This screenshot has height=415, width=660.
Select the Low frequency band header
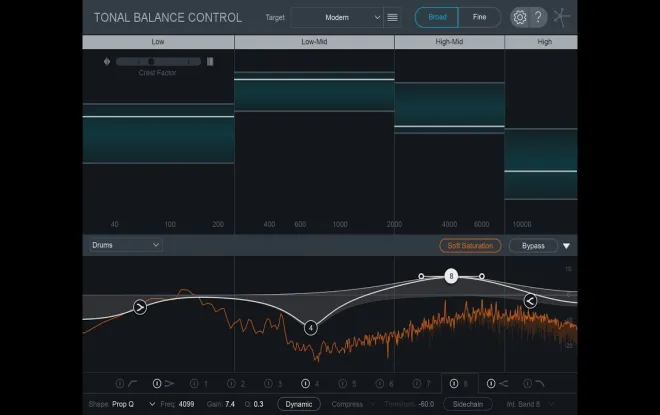point(158,42)
